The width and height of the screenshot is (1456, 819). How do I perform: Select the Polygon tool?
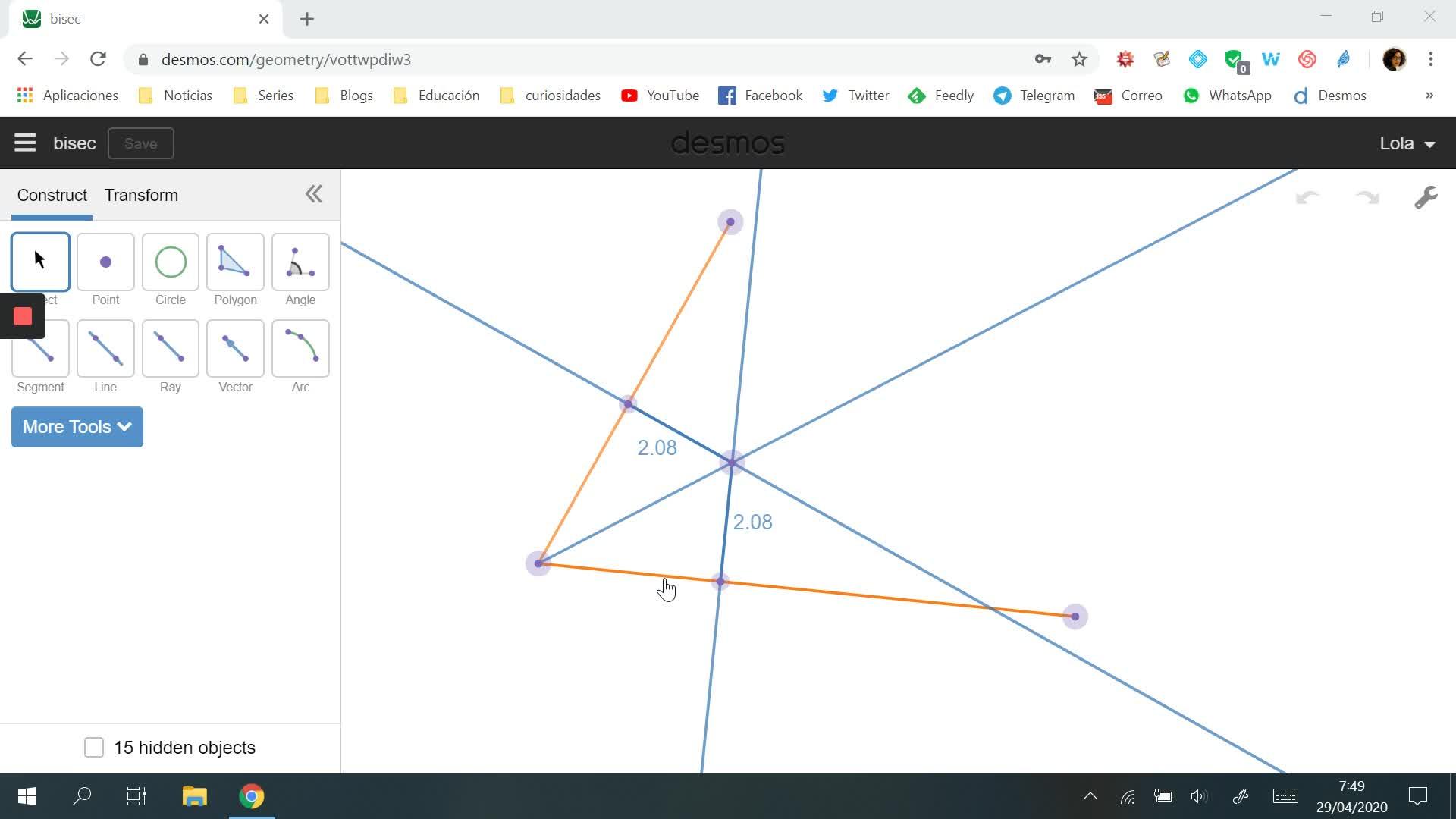(x=235, y=262)
